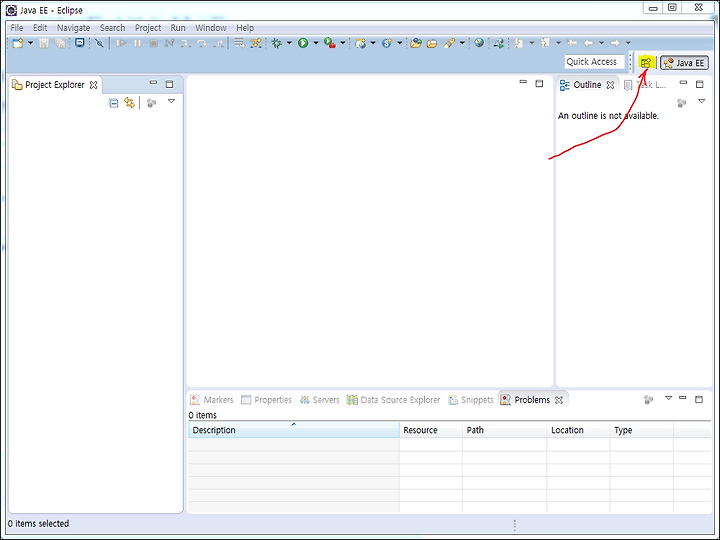Open the Navigate menu
The width and height of the screenshot is (720, 540).
(x=73, y=28)
